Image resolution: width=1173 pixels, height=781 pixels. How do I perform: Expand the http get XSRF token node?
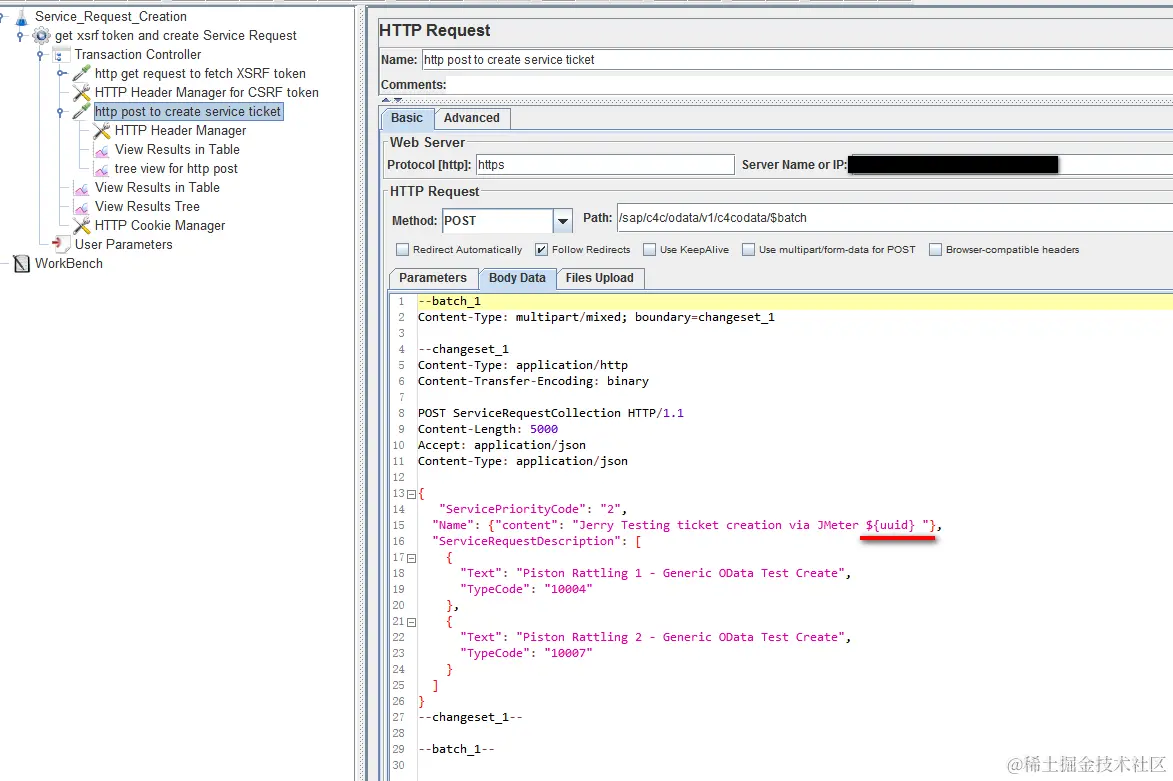pyautogui.click(x=61, y=73)
